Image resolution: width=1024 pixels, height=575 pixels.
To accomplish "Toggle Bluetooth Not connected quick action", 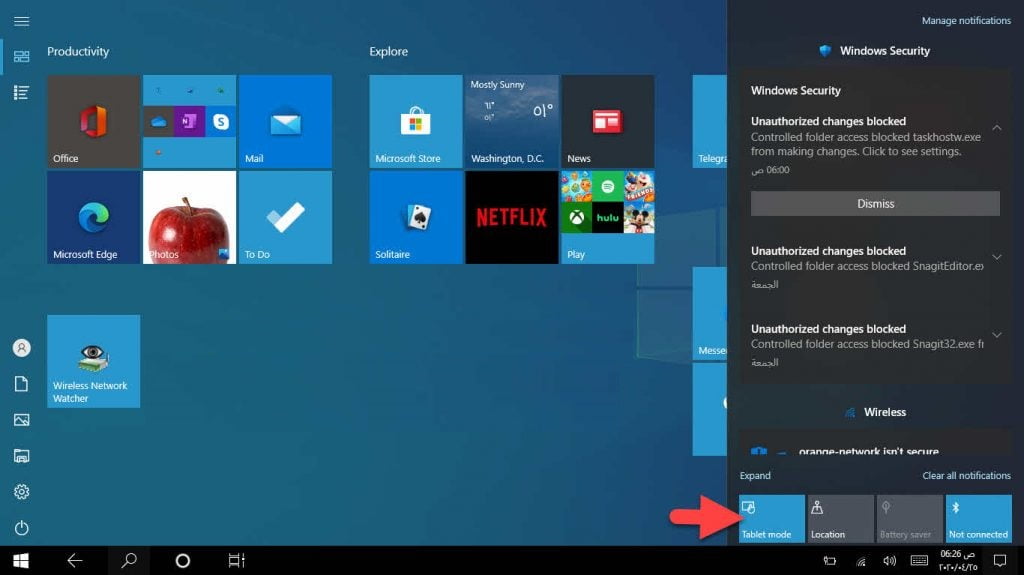I will tap(978, 519).
